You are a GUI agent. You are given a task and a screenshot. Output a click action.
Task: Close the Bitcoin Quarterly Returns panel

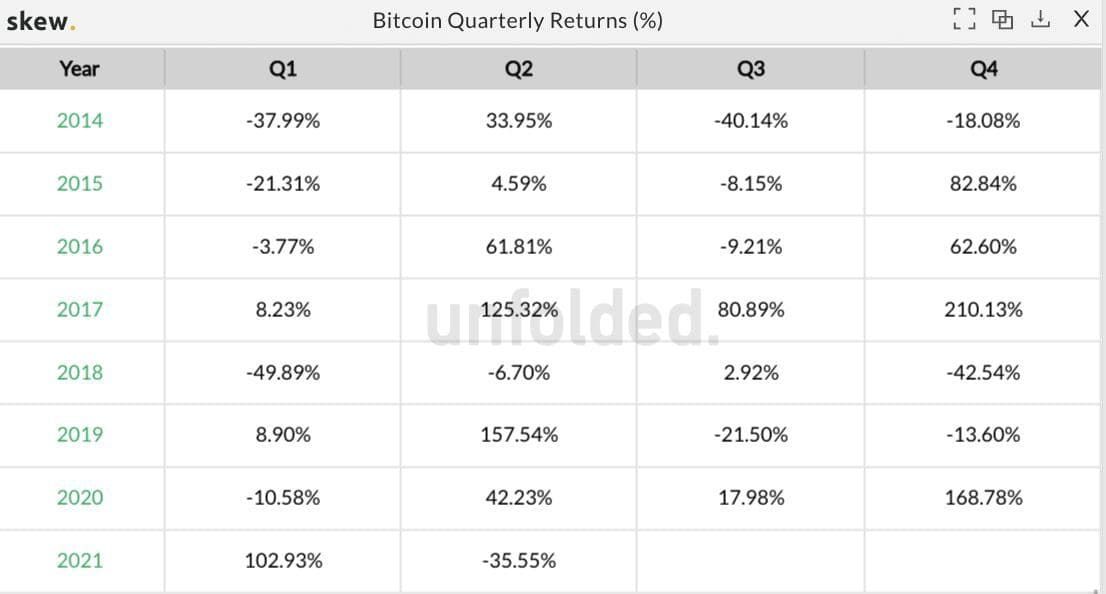click(x=1081, y=19)
